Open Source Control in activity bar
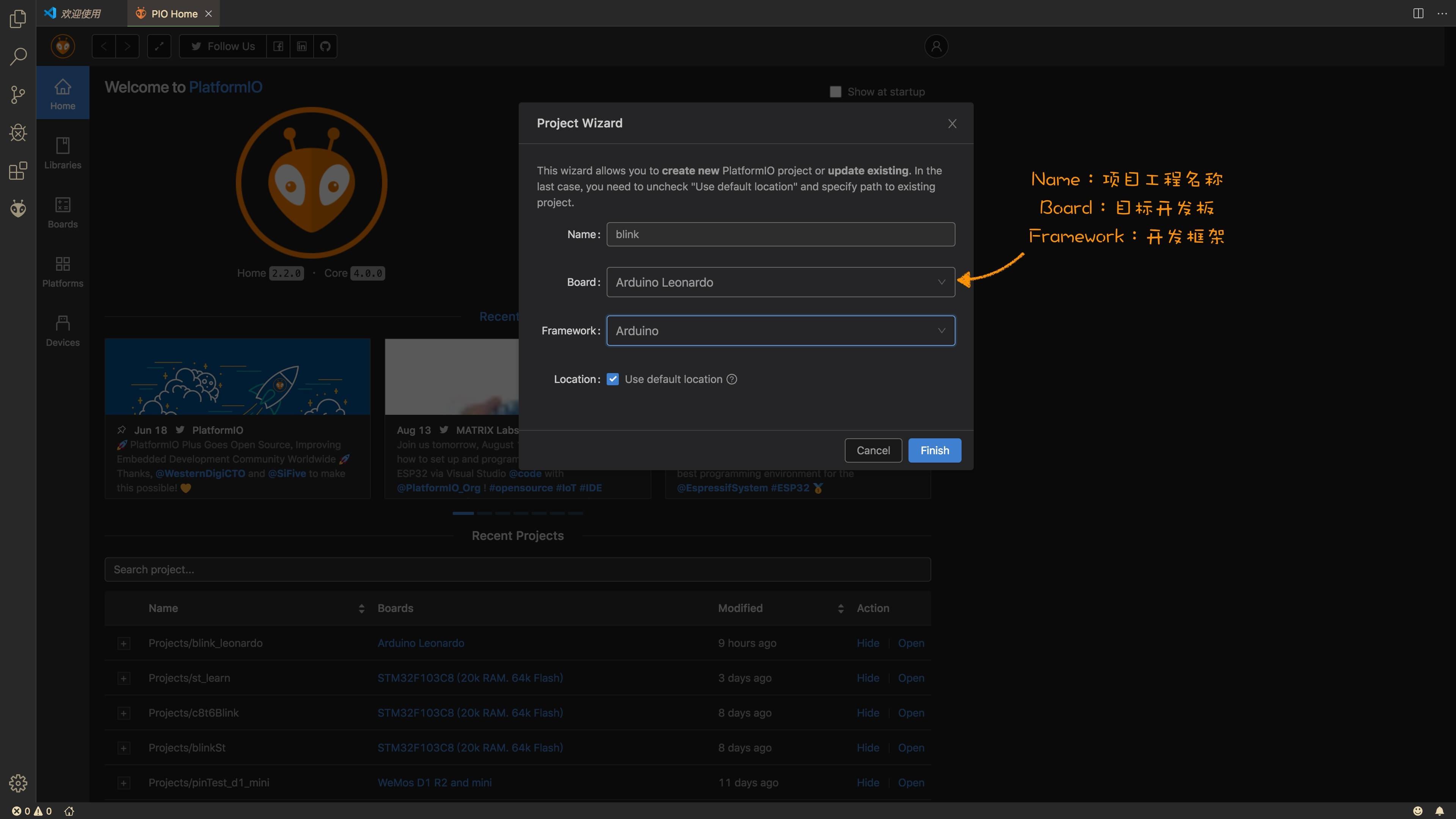 point(18,94)
